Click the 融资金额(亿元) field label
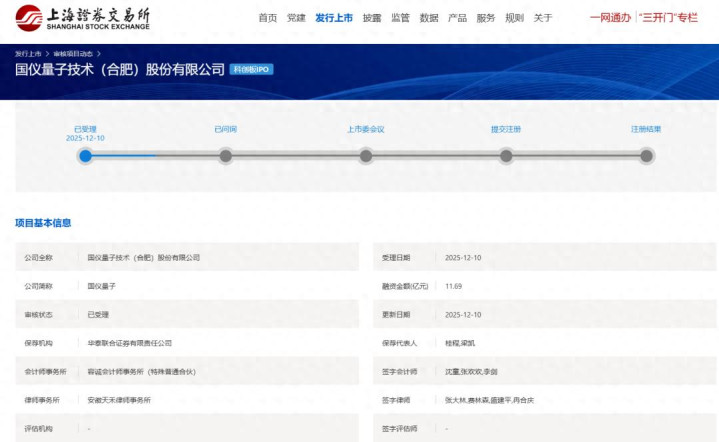The width and height of the screenshot is (719, 442). coord(405,286)
